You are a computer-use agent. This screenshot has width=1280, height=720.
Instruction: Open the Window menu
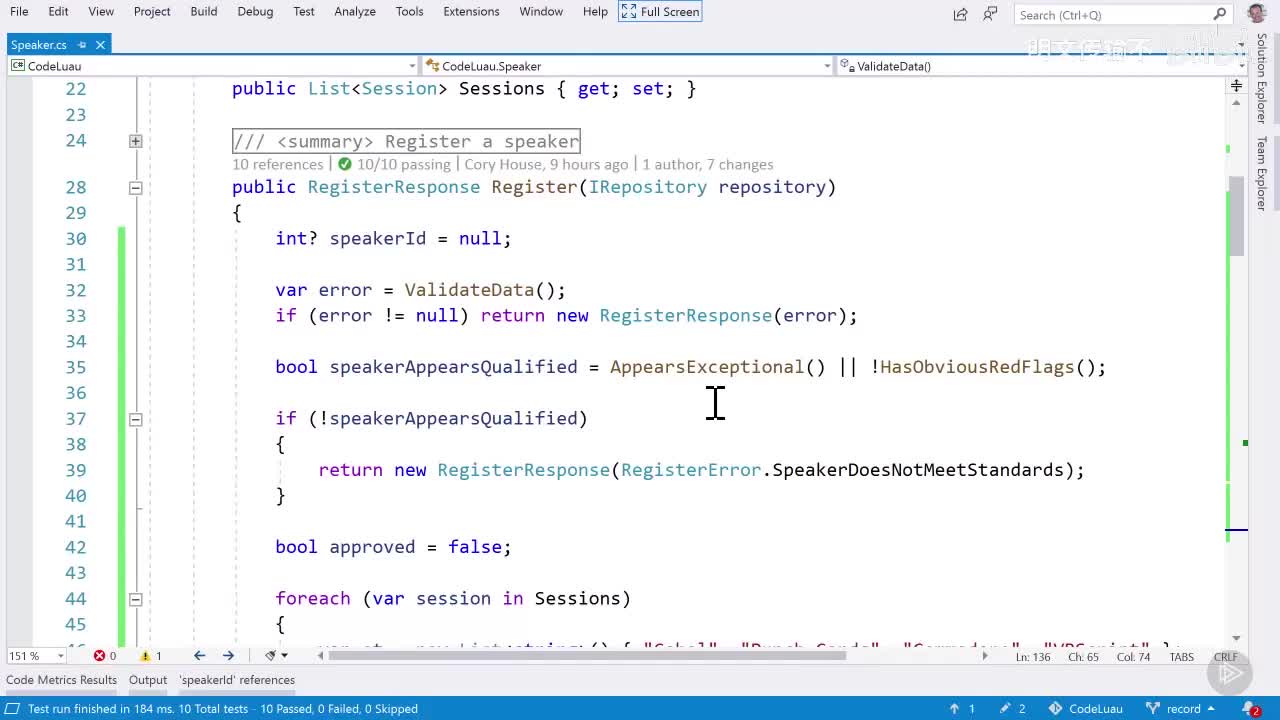(541, 11)
